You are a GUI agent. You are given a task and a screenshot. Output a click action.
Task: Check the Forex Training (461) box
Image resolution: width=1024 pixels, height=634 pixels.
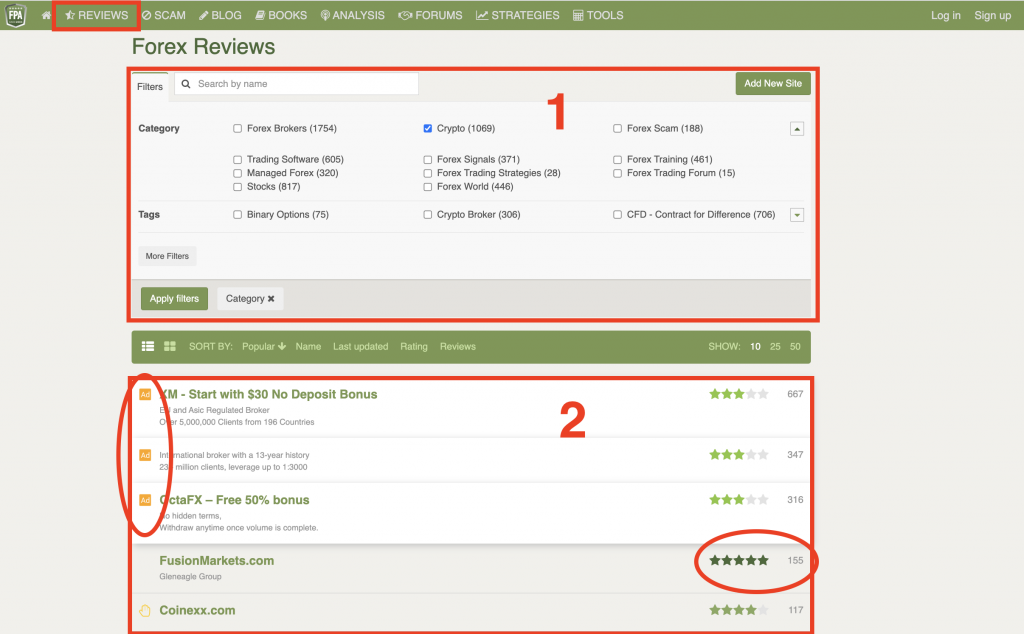[x=617, y=159]
